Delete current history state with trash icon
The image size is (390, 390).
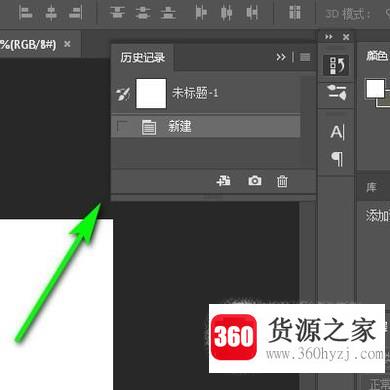(282, 181)
